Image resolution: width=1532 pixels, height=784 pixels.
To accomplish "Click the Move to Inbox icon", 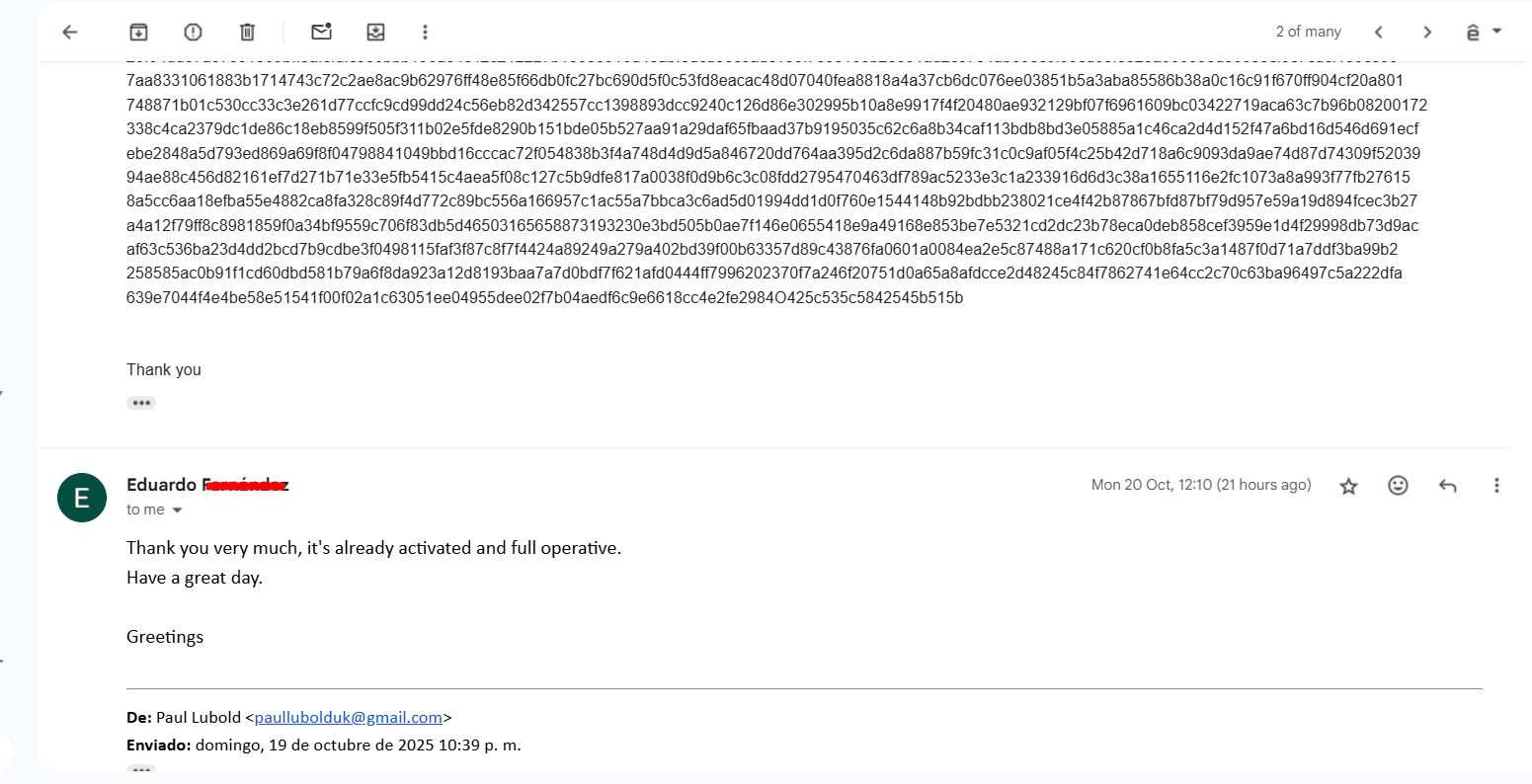I will pyautogui.click(x=375, y=32).
